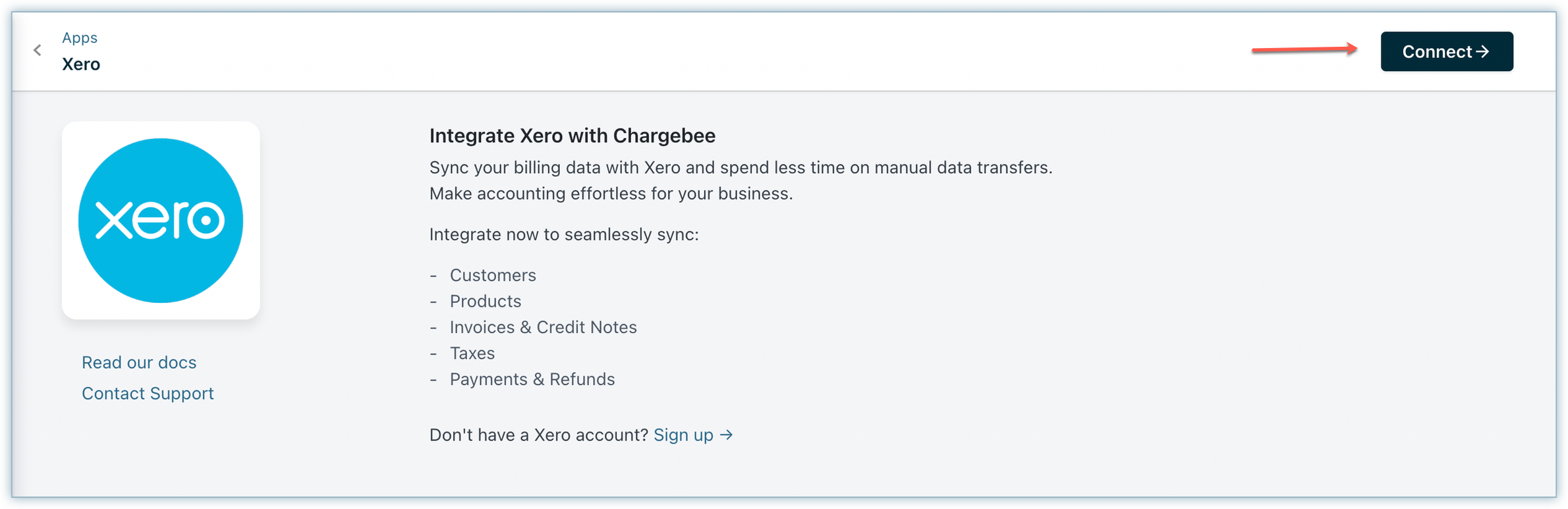The height and width of the screenshot is (509, 1568).
Task: Open the Contact Support link
Action: click(148, 393)
